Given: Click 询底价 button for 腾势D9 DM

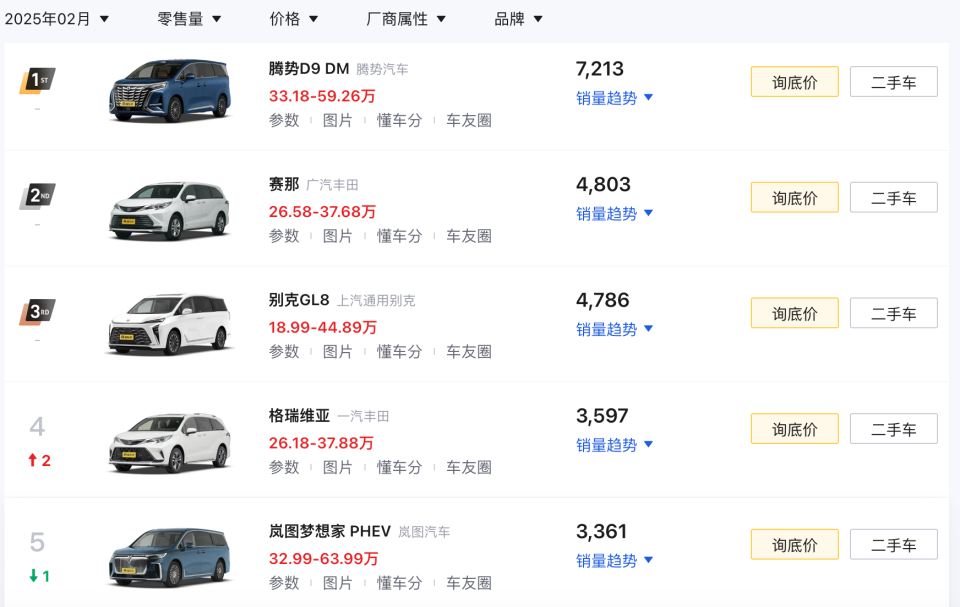Looking at the screenshot, I should coord(794,81).
